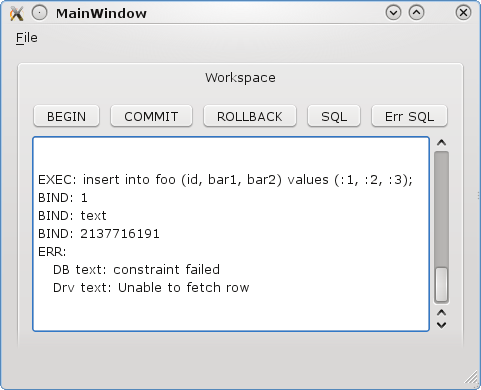Minimize the window using the down chevron button

tap(393, 13)
